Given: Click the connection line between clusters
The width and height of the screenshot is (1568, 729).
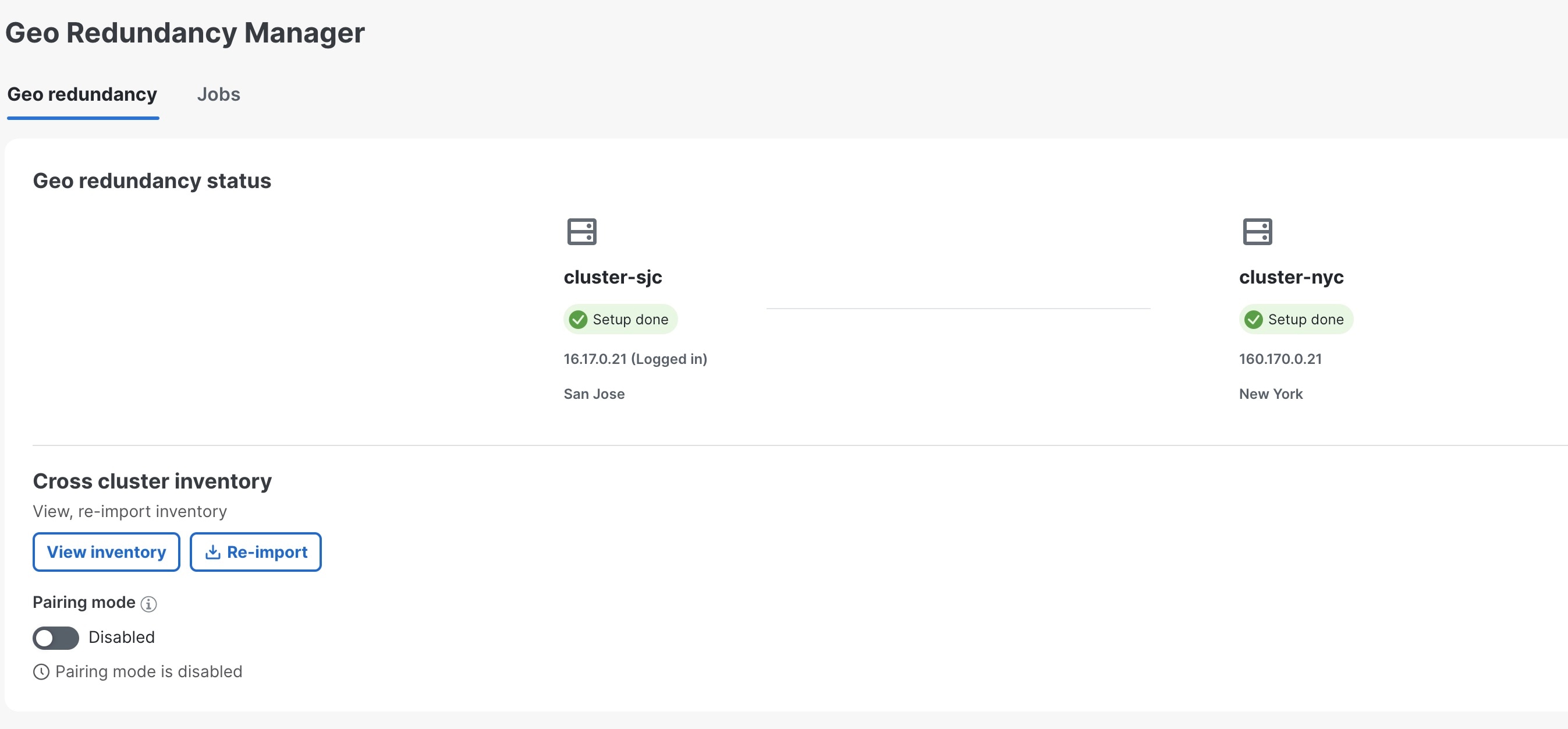Looking at the screenshot, I should point(959,309).
